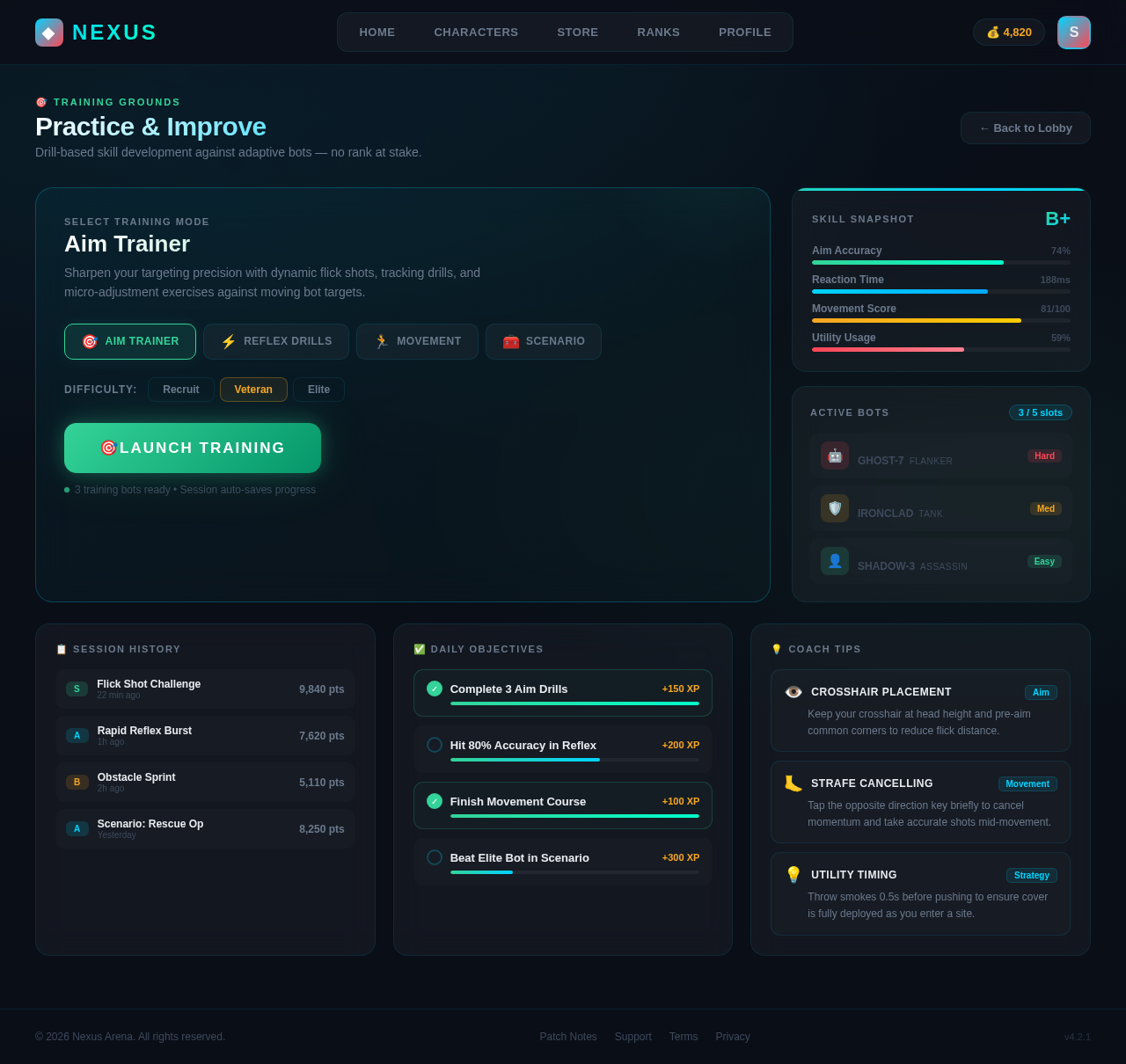Screen dimensions: 1126x1064
Task: Click the GHOST-7 robot bot icon
Action: [x=835, y=455]
